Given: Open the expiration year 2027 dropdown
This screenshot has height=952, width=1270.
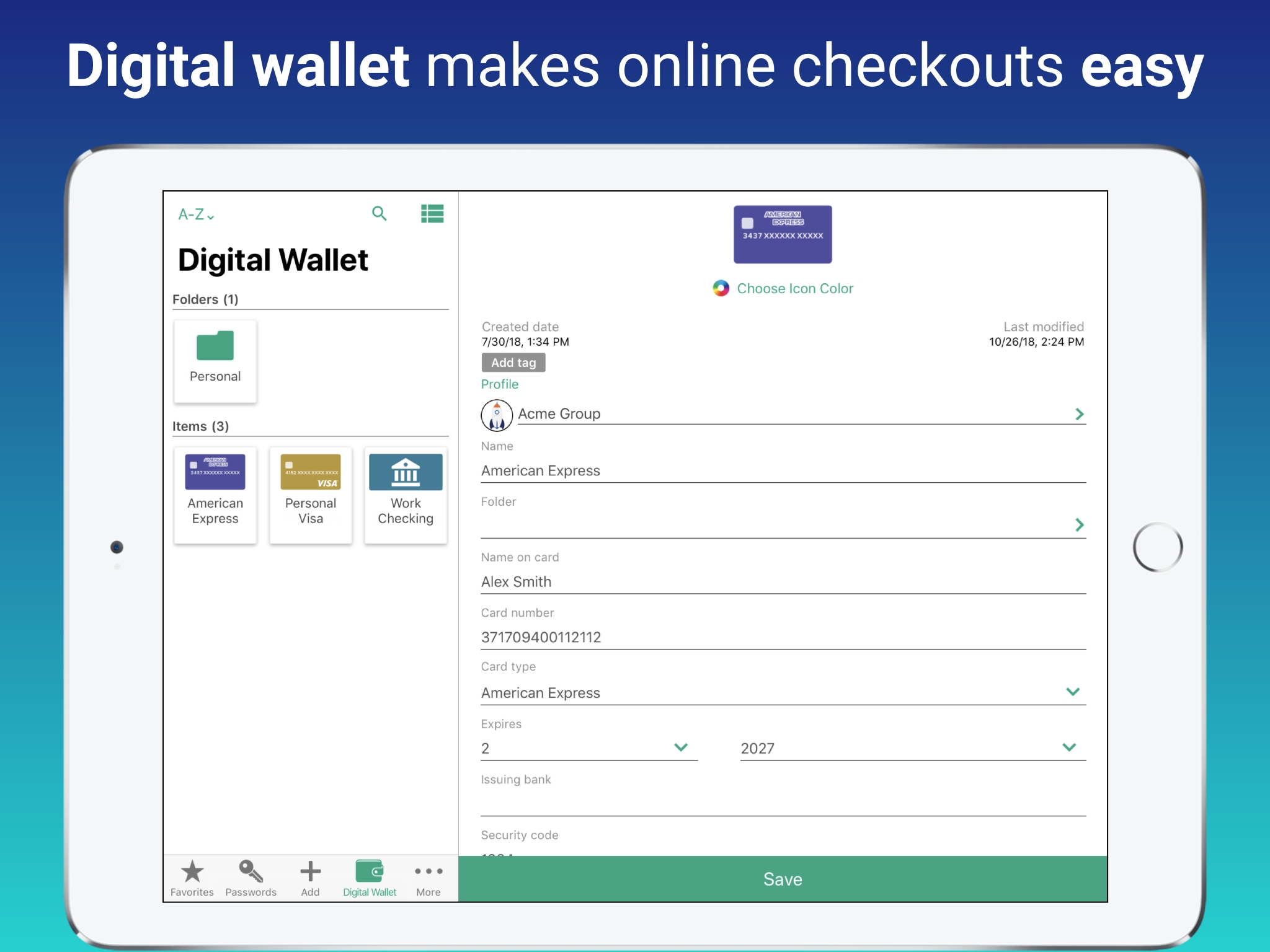Looking at the screenshot, I should click(1070, 747).
